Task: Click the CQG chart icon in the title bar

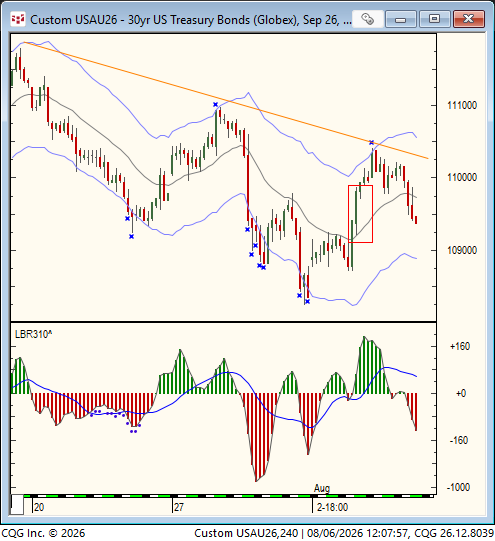Action: tap(18, 19)
